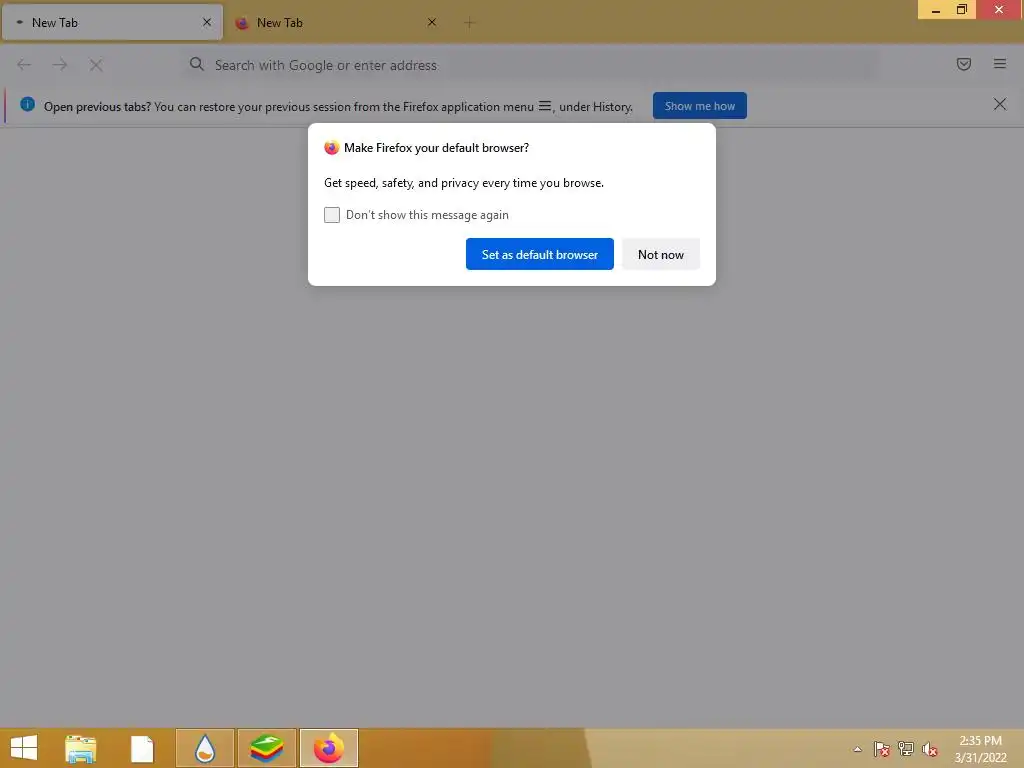Viewport: 1024px width, 768px height.
Task: Open the muted volume icon in tray
Action: point(930,749)
